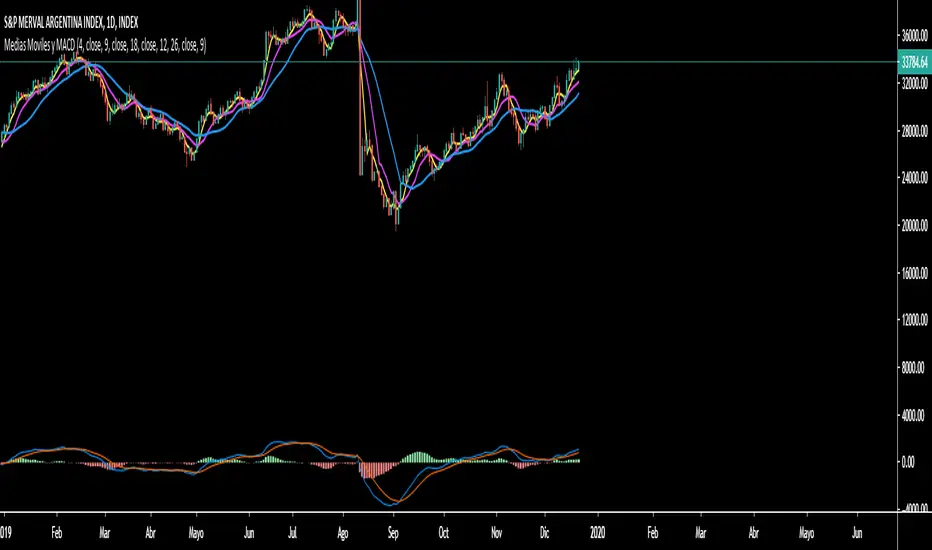
Task: Click the 28000.00 price axis label
Action: (x=914, y=131)
